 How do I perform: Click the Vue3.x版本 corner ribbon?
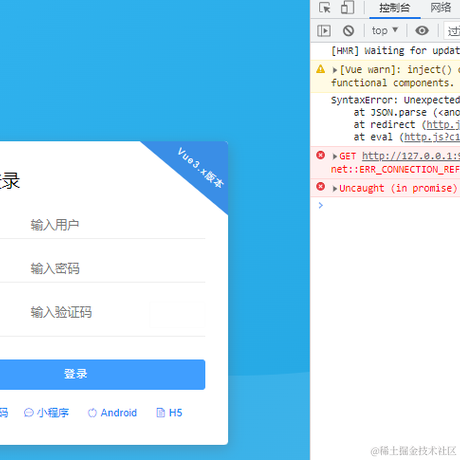pos(200,167)
